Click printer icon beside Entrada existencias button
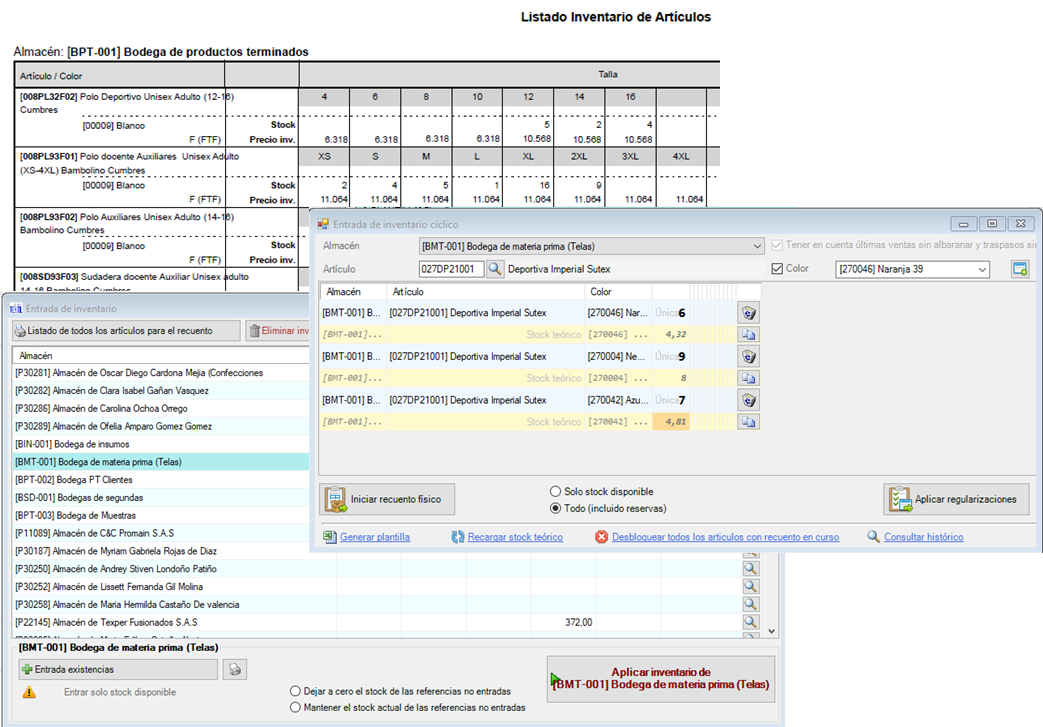 pos(234,669)
